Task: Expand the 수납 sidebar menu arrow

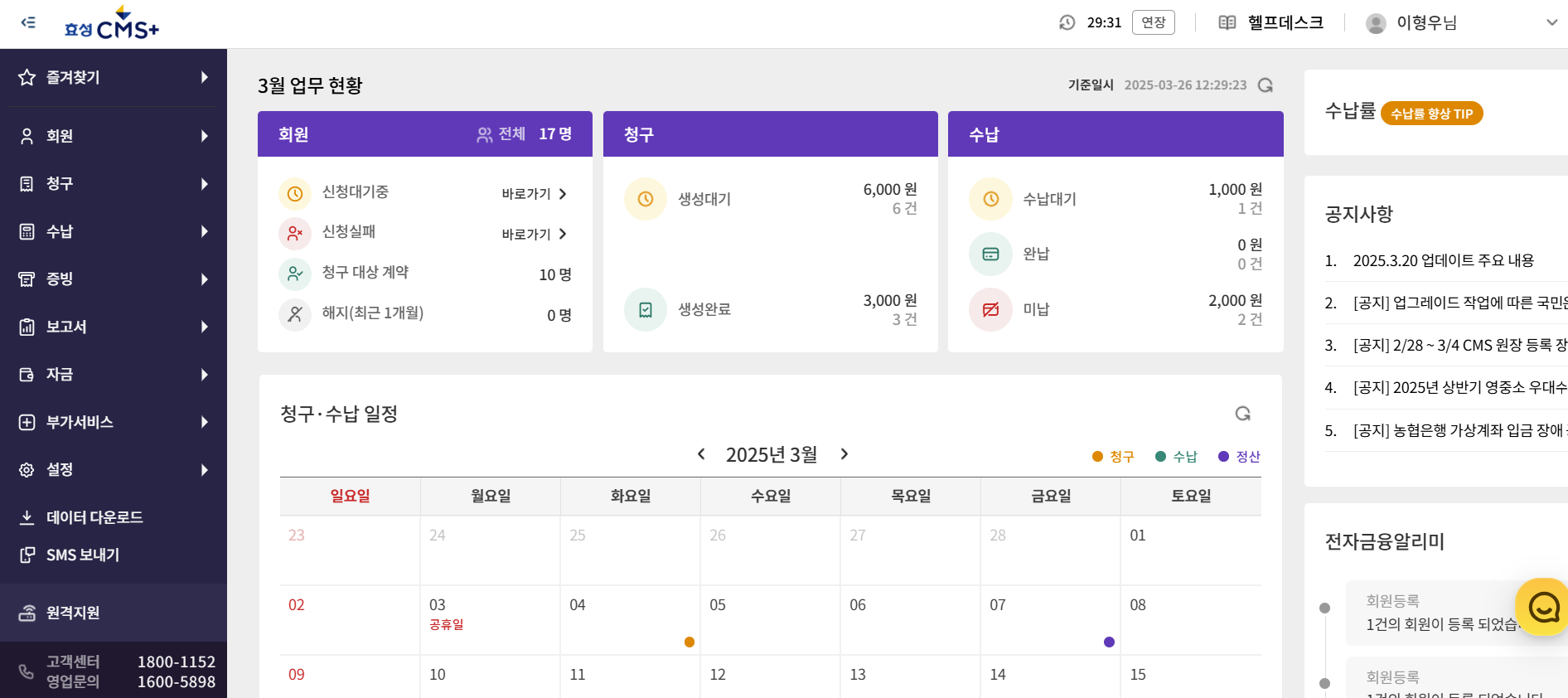Action: pyautogui.click(x=205, y=231)
